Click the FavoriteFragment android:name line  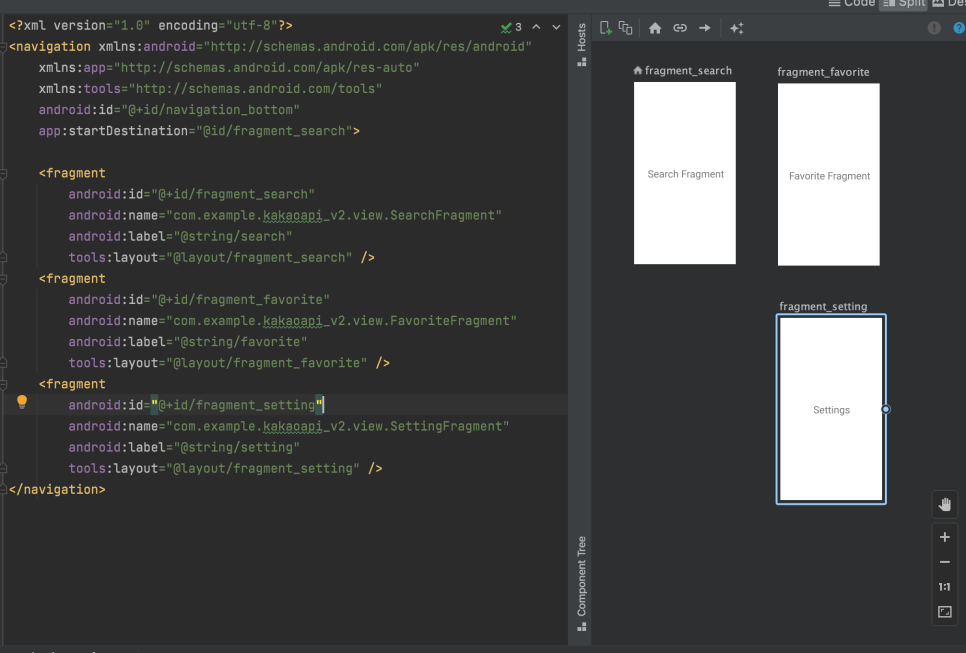pos(293,321)
